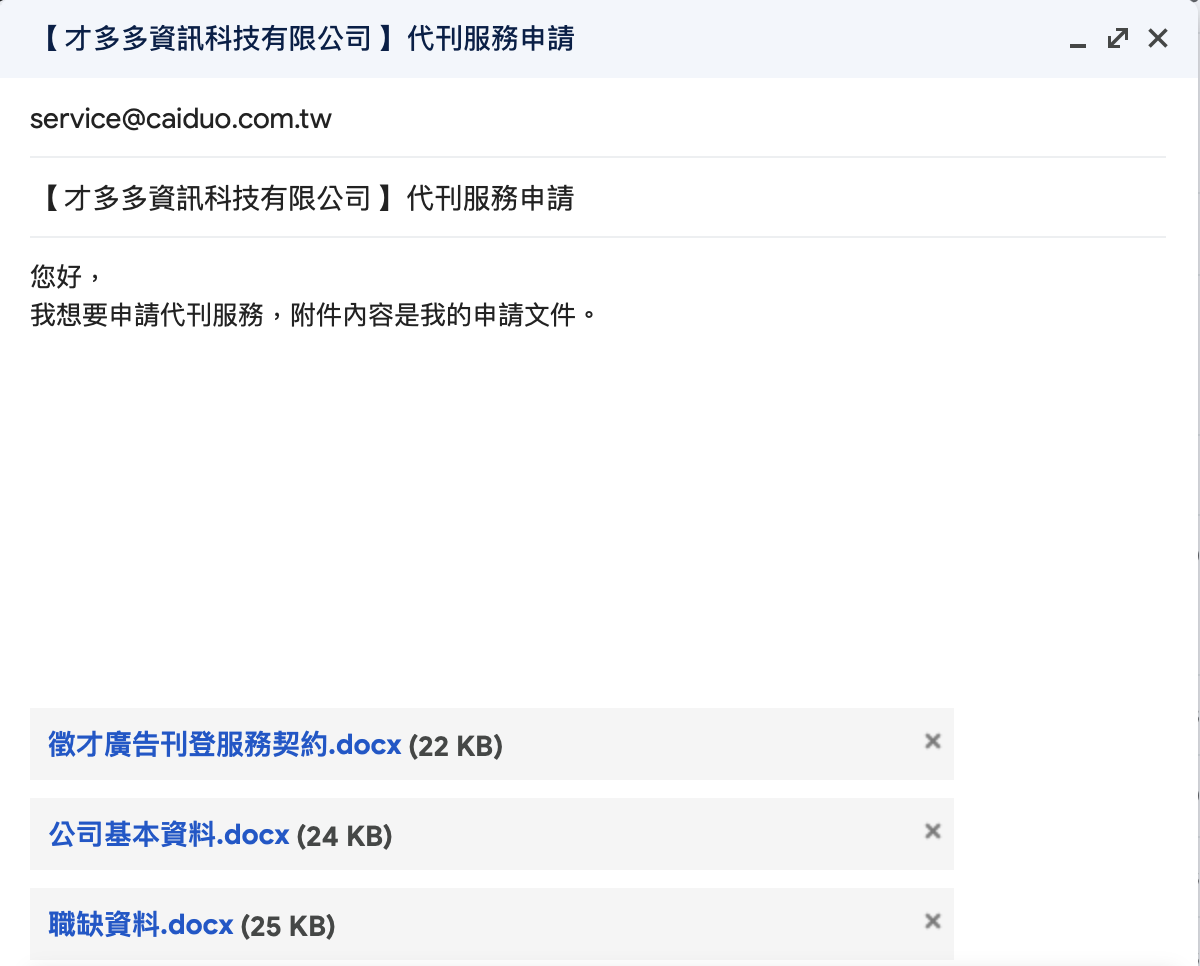
Task: Click the compose window title bar text
Action: coord(306,39)
